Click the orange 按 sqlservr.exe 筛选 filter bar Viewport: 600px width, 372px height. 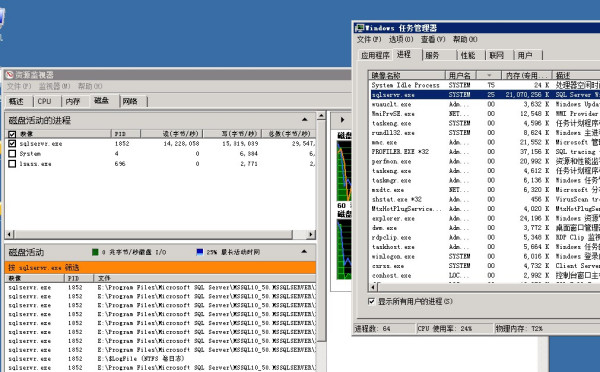[160, 268]
